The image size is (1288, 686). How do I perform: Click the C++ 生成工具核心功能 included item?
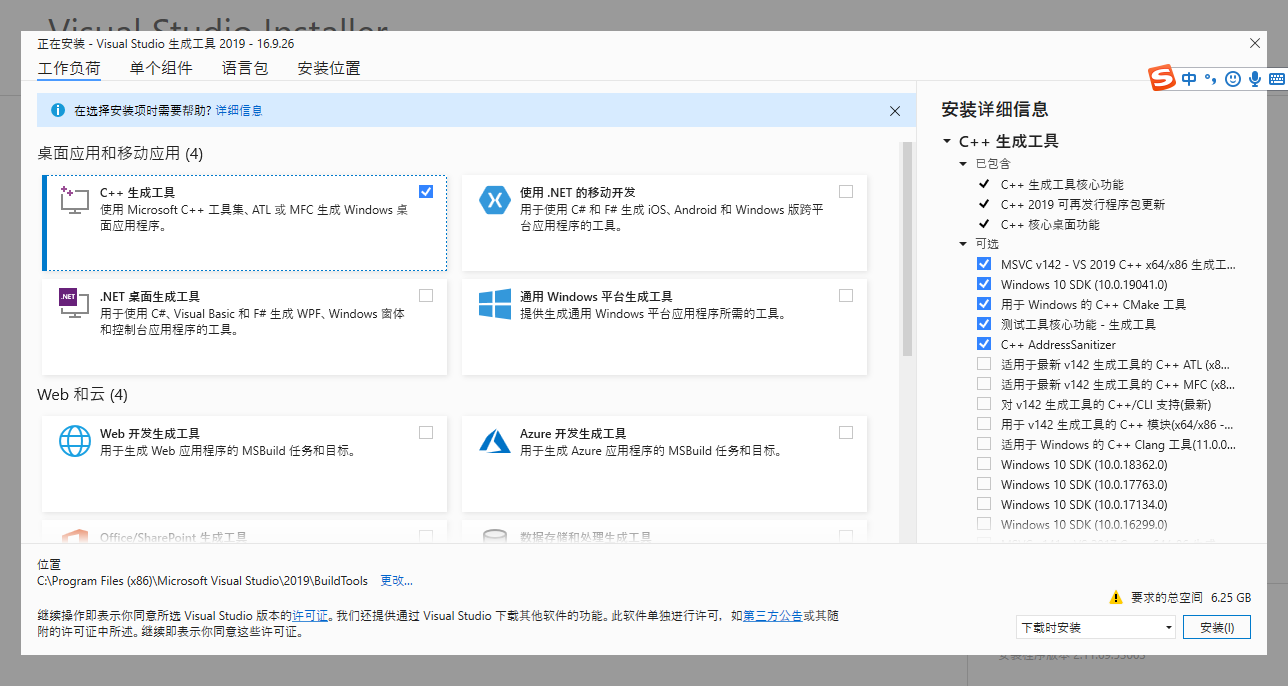(x=1062, y=184)
